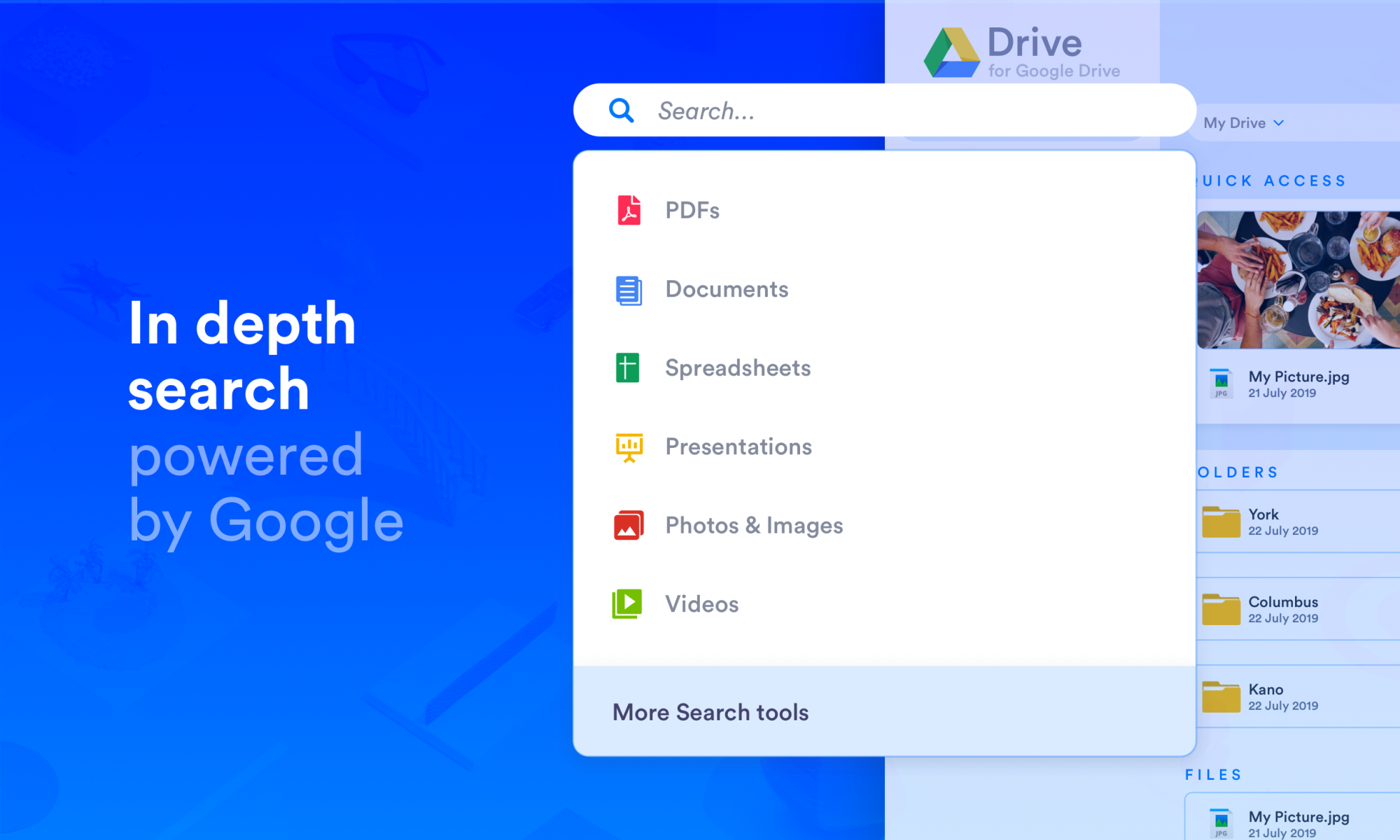Select PDFs search filter
This screenshot has height=840, width=1400.
(884, 210)
